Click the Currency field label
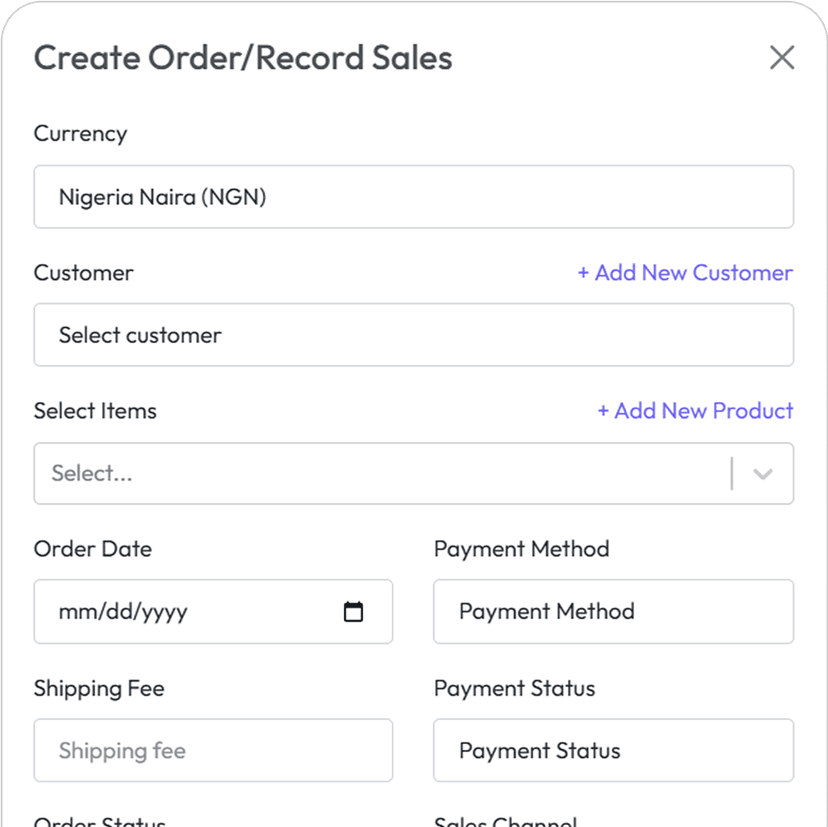Viewport: 828px width, 827px height. tap(81, 134)
